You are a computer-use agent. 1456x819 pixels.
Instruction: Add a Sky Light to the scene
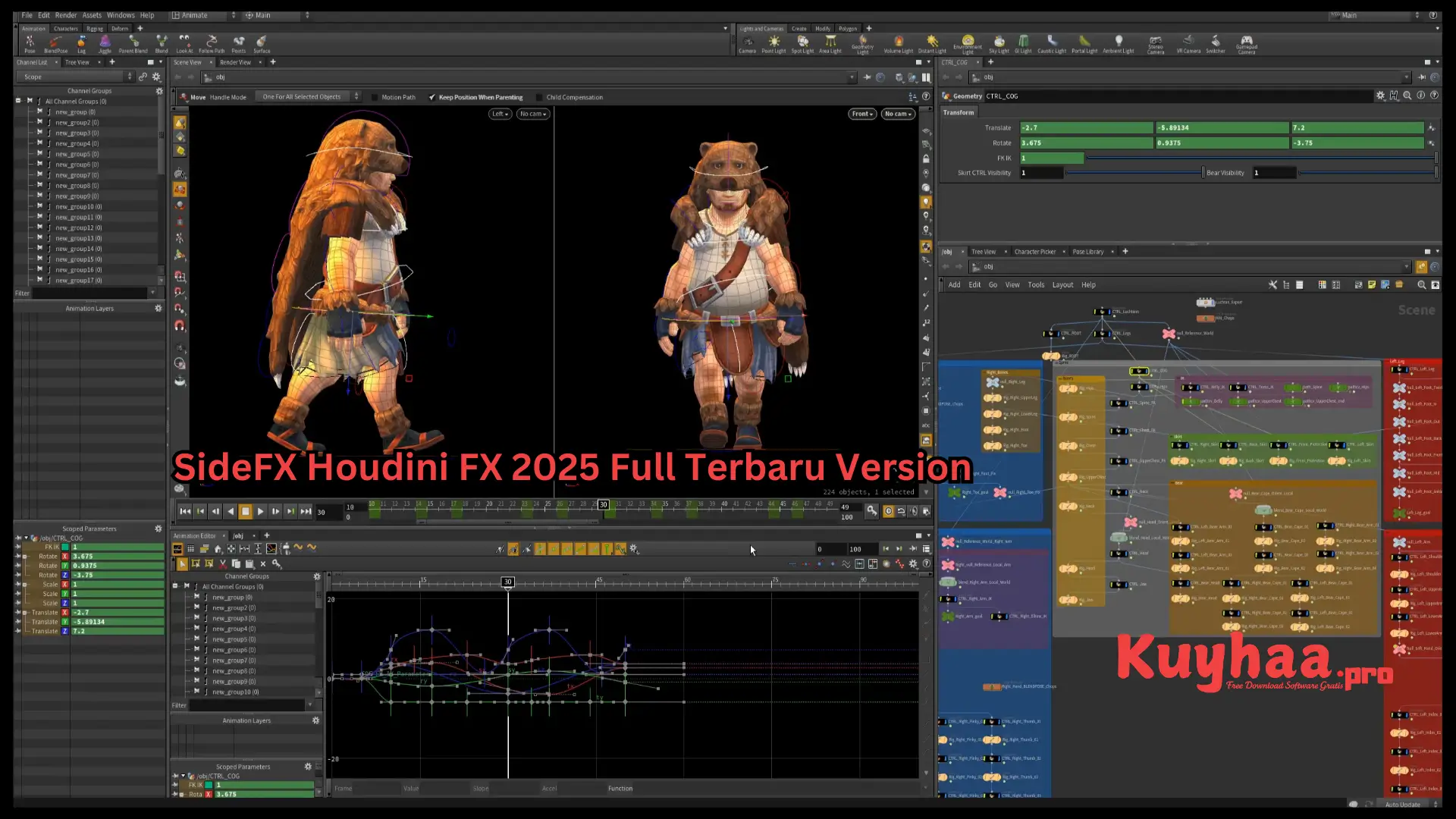[x=999, y=42]
